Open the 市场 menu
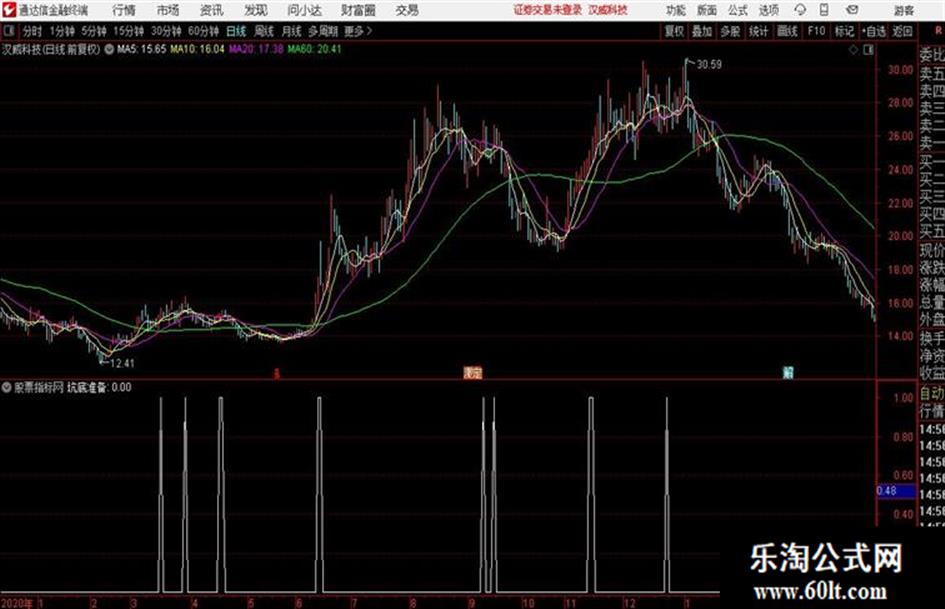The width and height of the screenshot is (945, 609). [167, 10]
